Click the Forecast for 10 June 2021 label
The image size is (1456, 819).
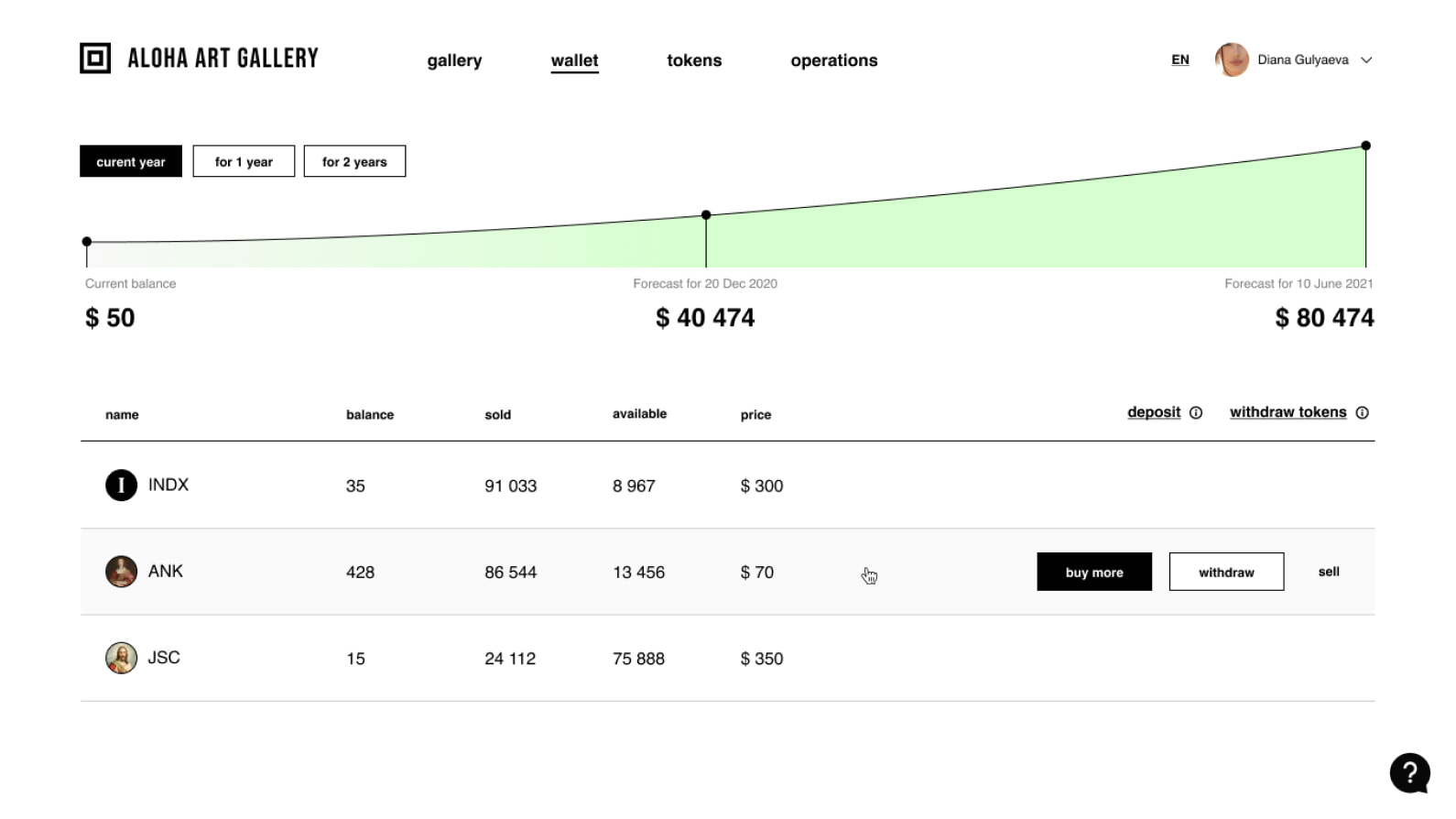point(1298,284)
